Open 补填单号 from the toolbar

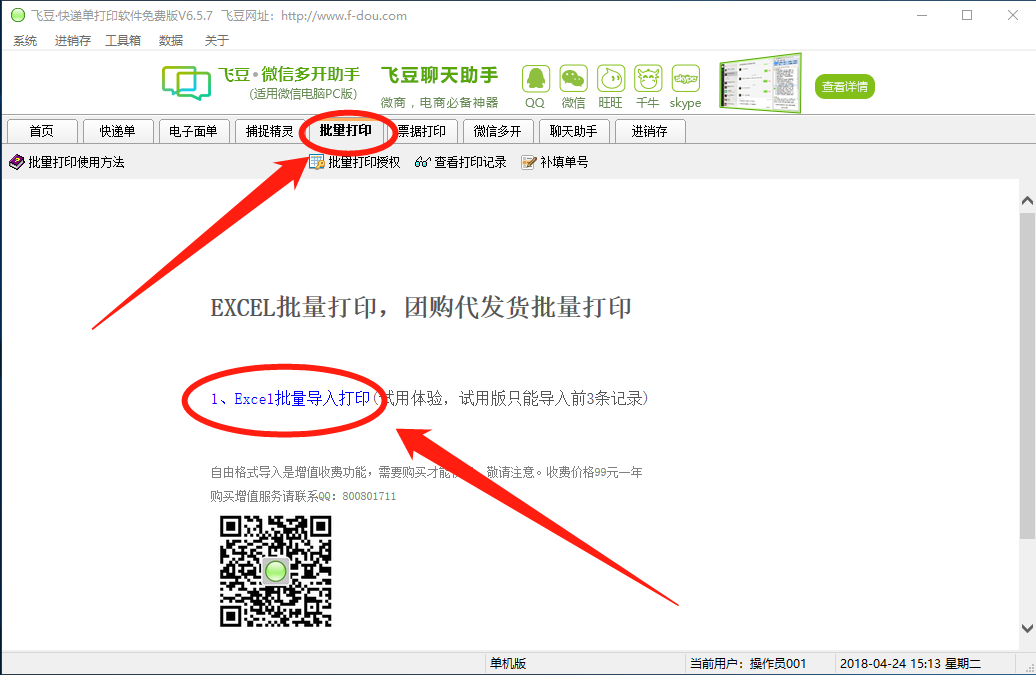[564, 162]
